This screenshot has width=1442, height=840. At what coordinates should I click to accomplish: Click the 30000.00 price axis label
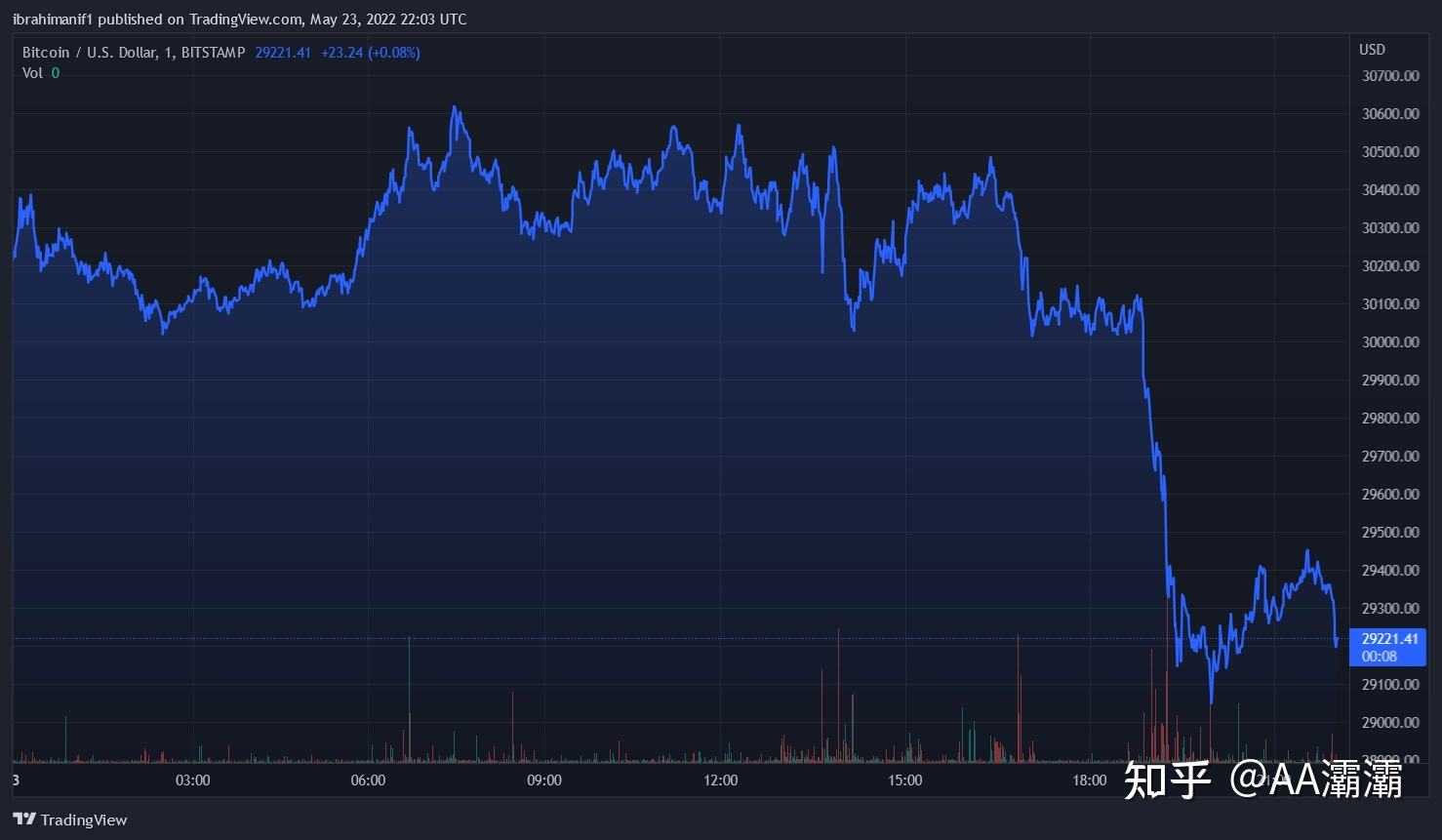point(1390,342)
